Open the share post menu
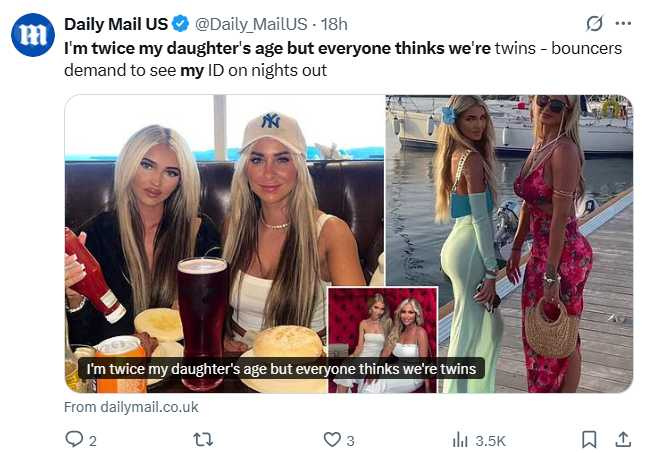Screen dimensions: 650x453 pyautogui.click(x=623, y=439)
